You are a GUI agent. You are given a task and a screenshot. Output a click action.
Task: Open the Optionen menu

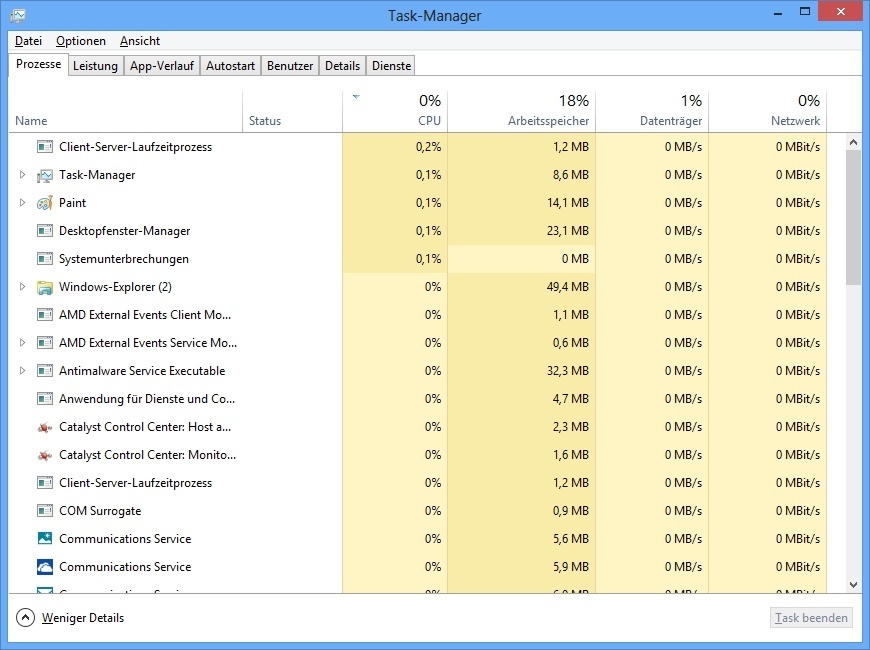[x=81, y=41]
